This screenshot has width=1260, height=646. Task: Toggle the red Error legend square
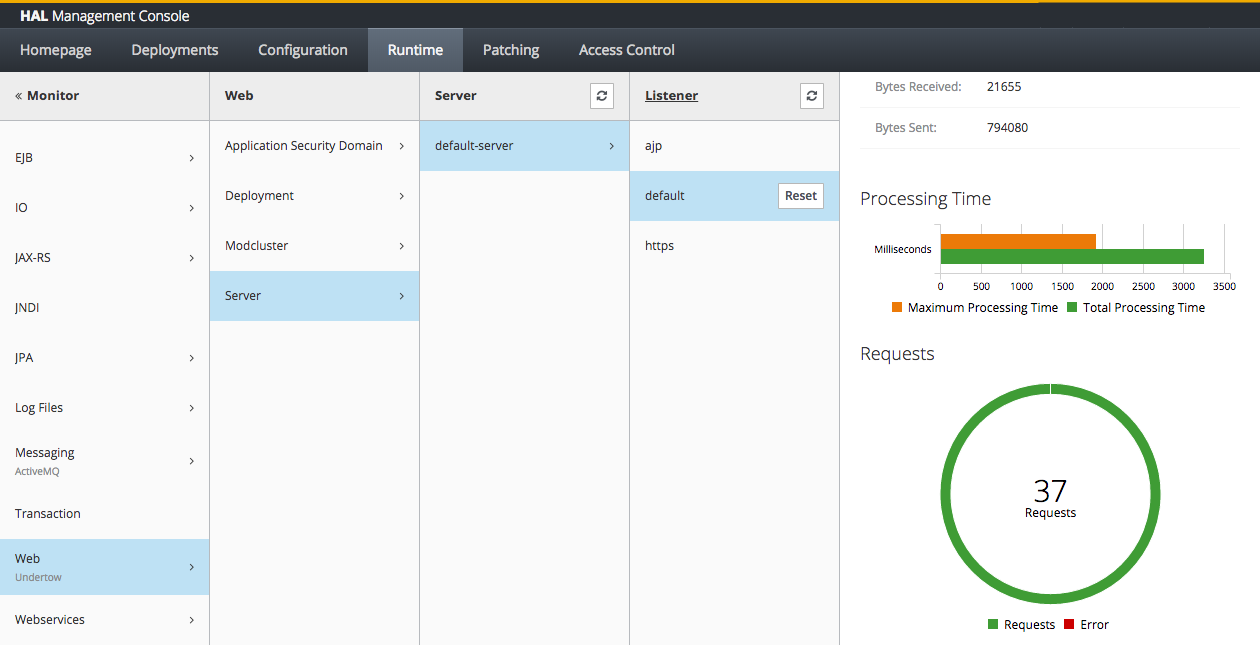tap(1069, 625)
